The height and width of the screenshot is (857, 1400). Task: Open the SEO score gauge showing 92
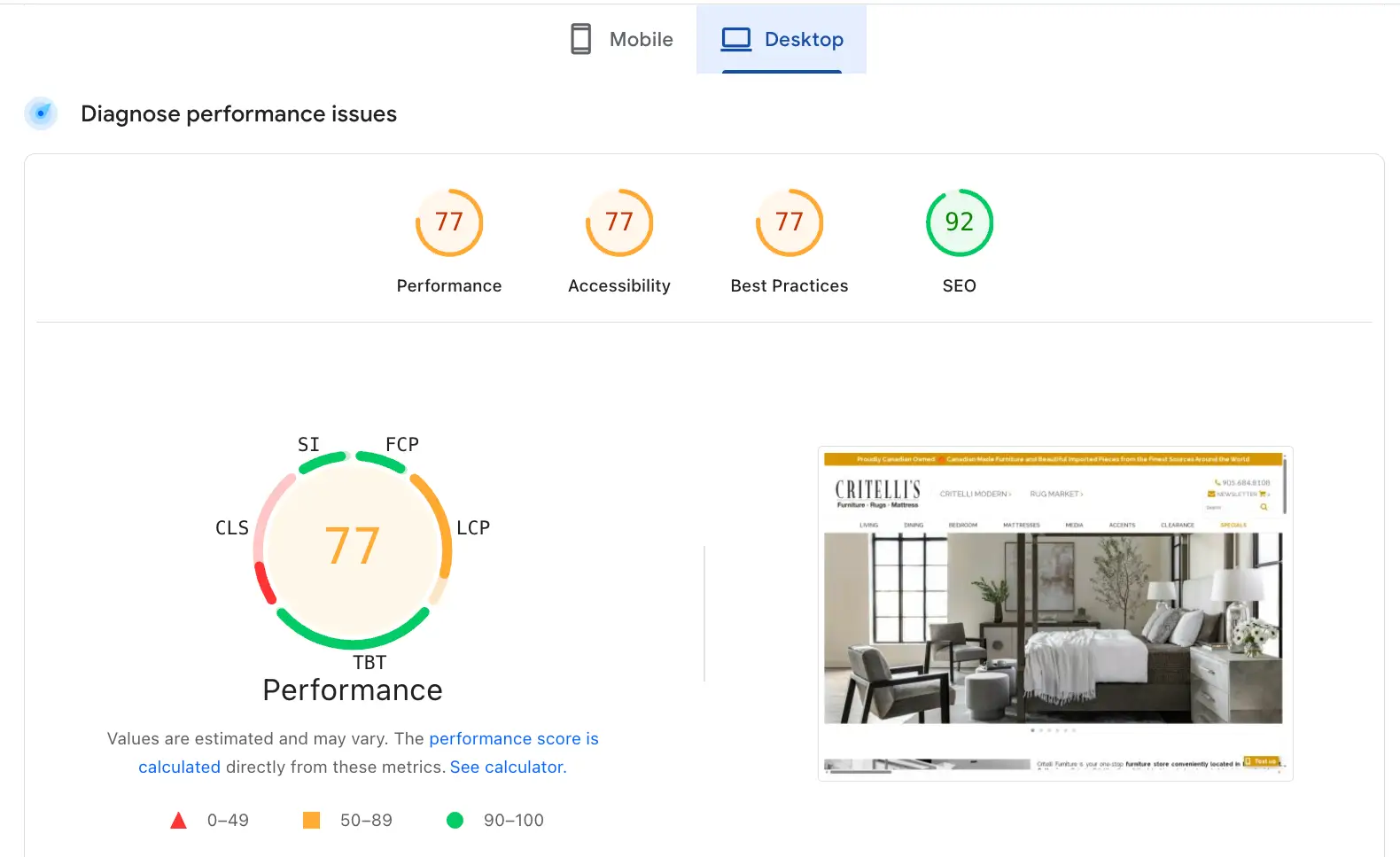coord(959,222)
